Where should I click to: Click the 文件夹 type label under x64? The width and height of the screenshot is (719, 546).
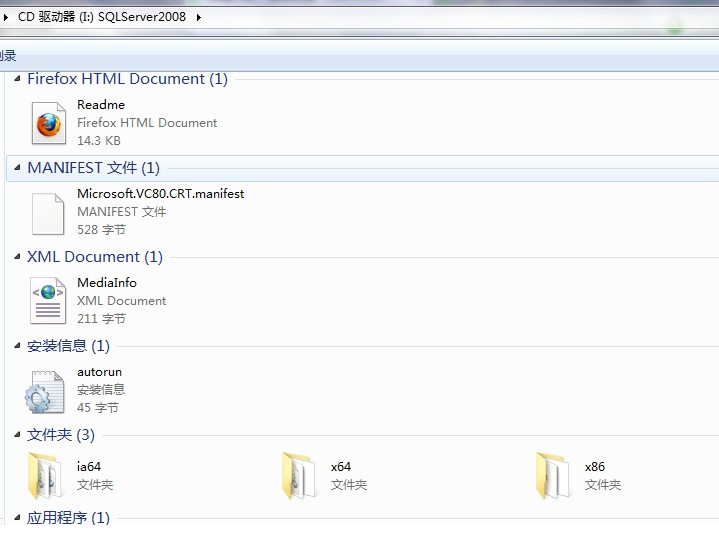point(349,485)
